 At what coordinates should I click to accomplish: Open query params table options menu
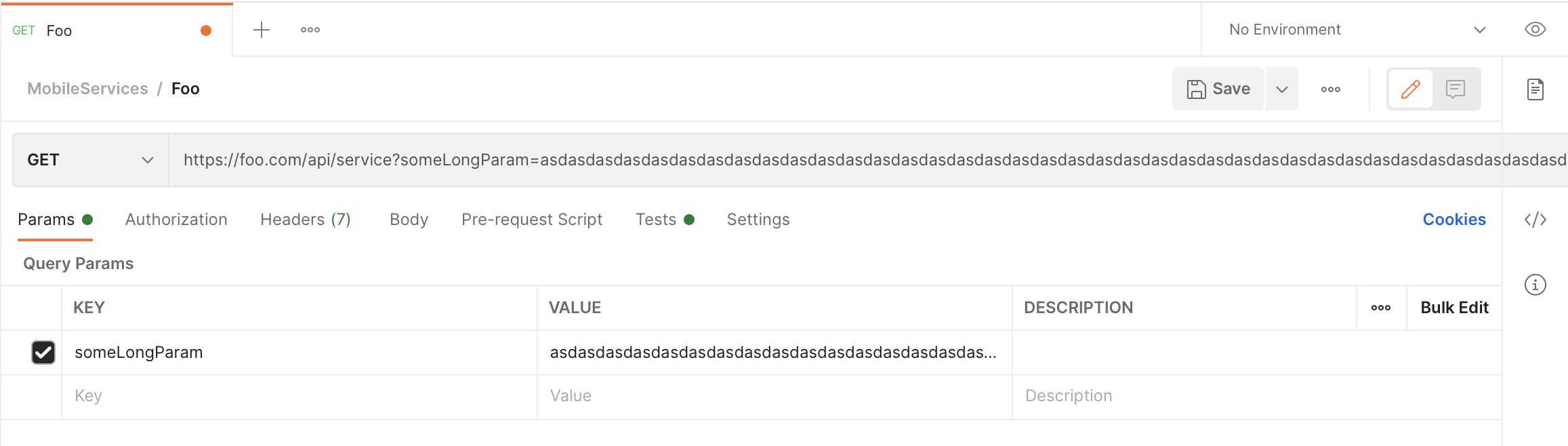[x=1380, y=307]
